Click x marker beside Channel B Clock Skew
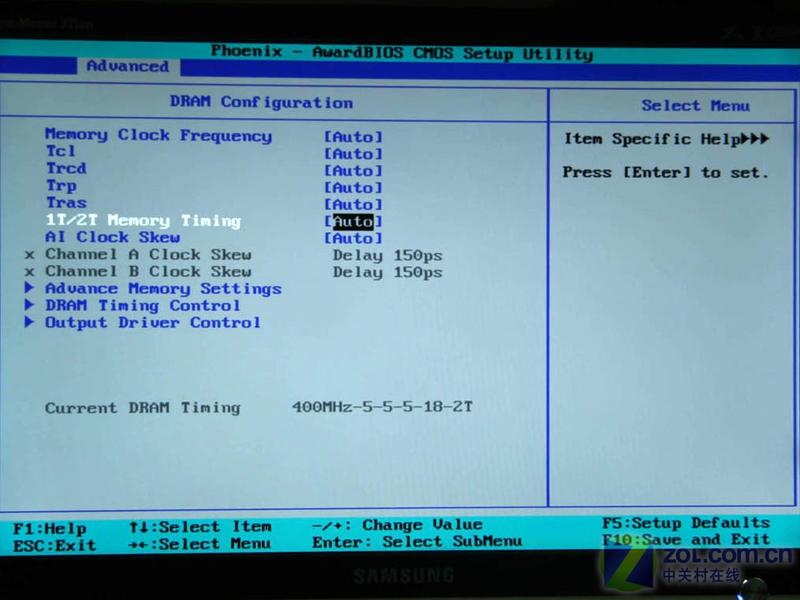 click(x=30, y=272)
